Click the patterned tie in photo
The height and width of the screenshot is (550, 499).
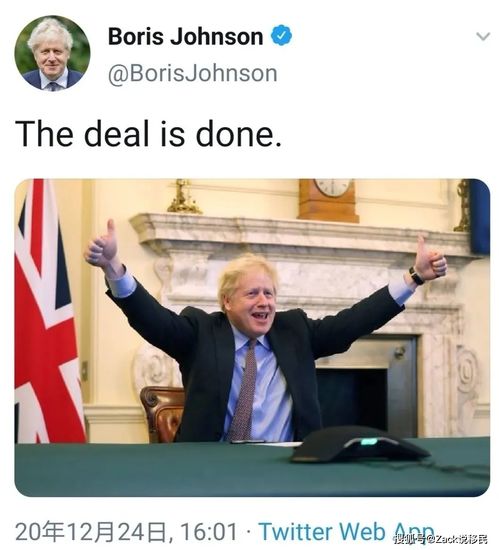pyautogui.click(x=245, y=390)
